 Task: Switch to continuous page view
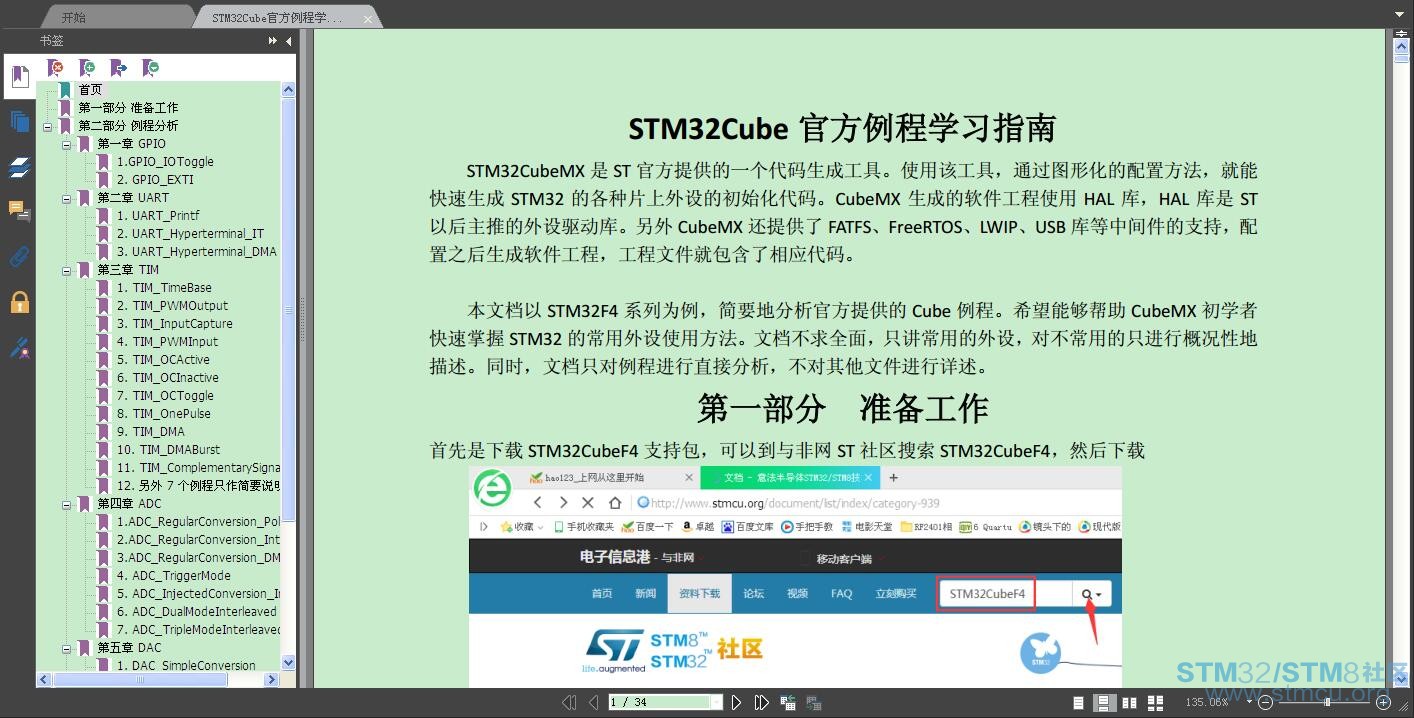(x=1104, y=703)
